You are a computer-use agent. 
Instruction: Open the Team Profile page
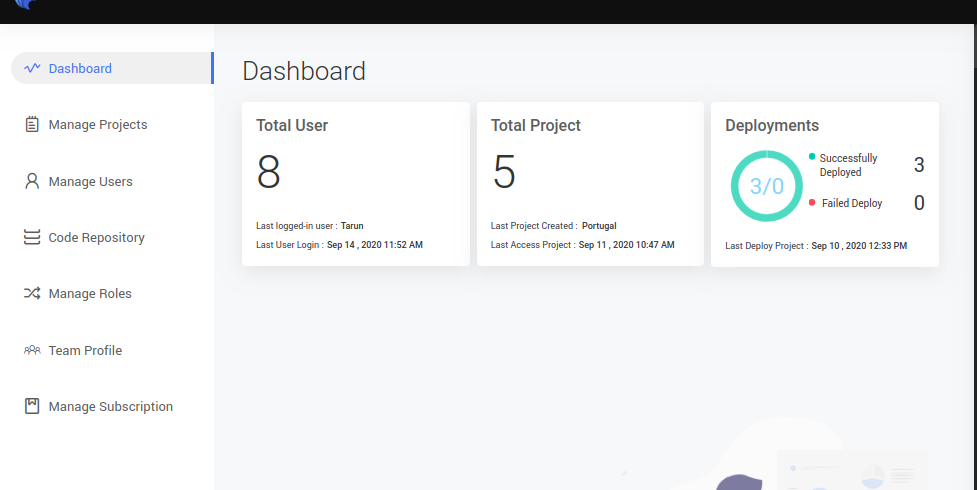point(85,351)
